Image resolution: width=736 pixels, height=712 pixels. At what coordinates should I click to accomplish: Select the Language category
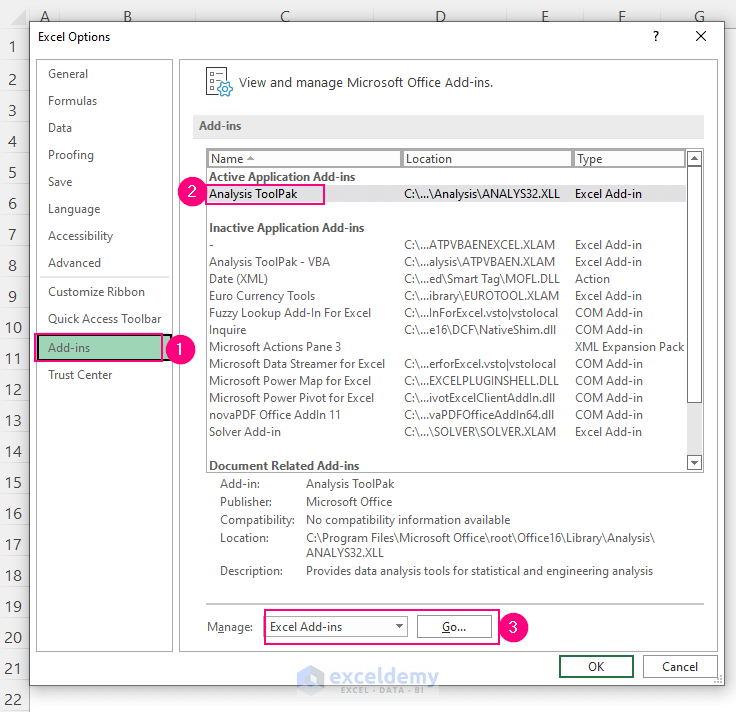click(x=74, y=209)
